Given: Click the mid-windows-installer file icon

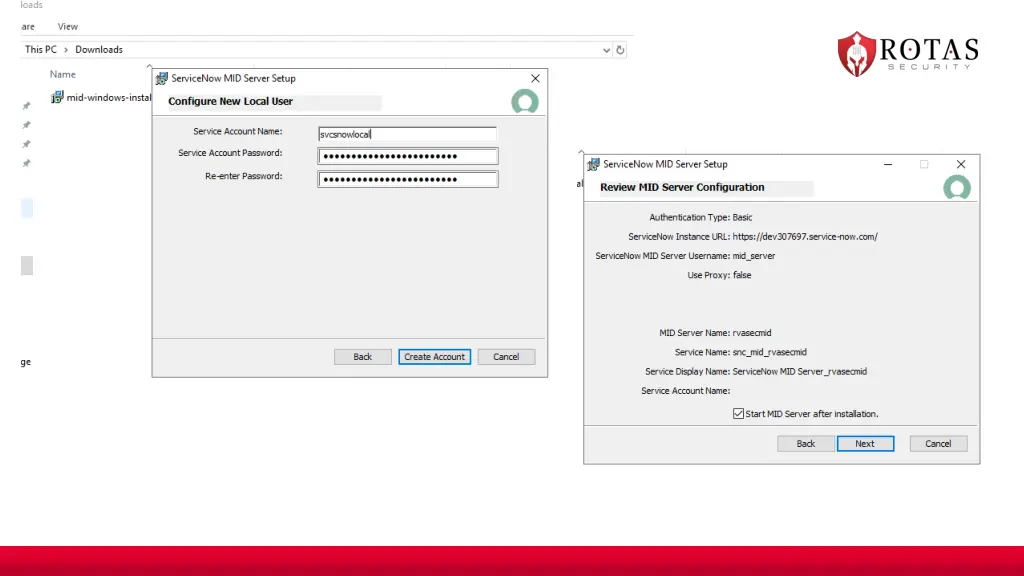Looking at the screenshot, I should pyautogui.click(x=57, y=97).
